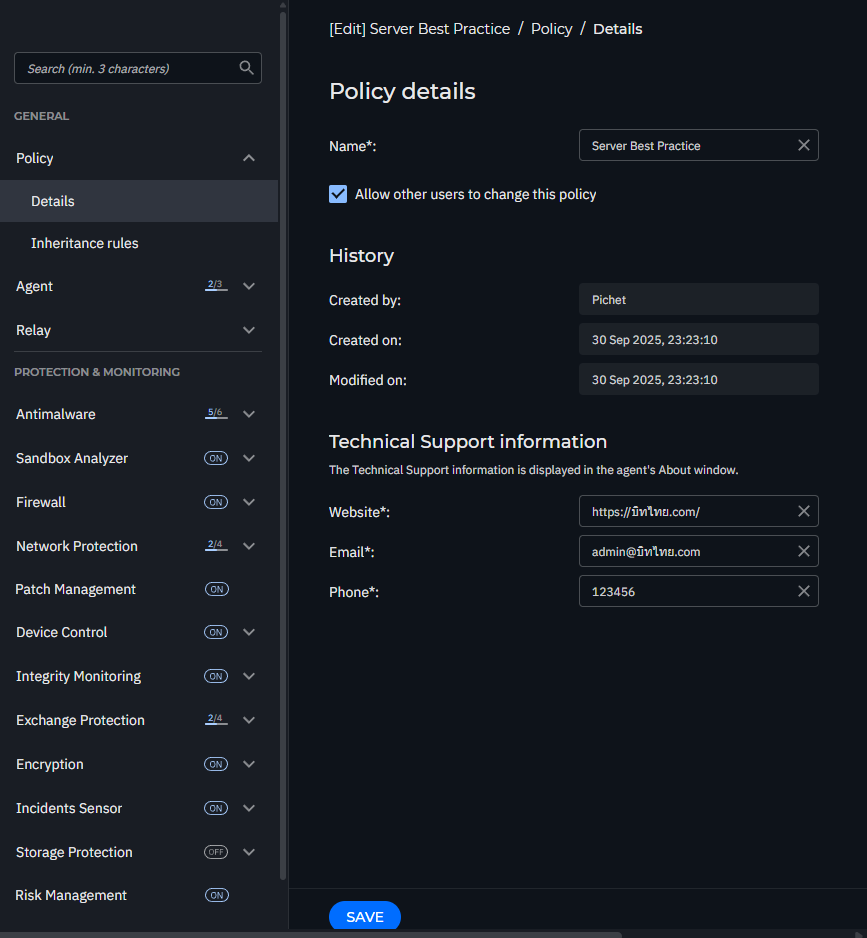Click Firewall ON status badge

click(216, 502)
